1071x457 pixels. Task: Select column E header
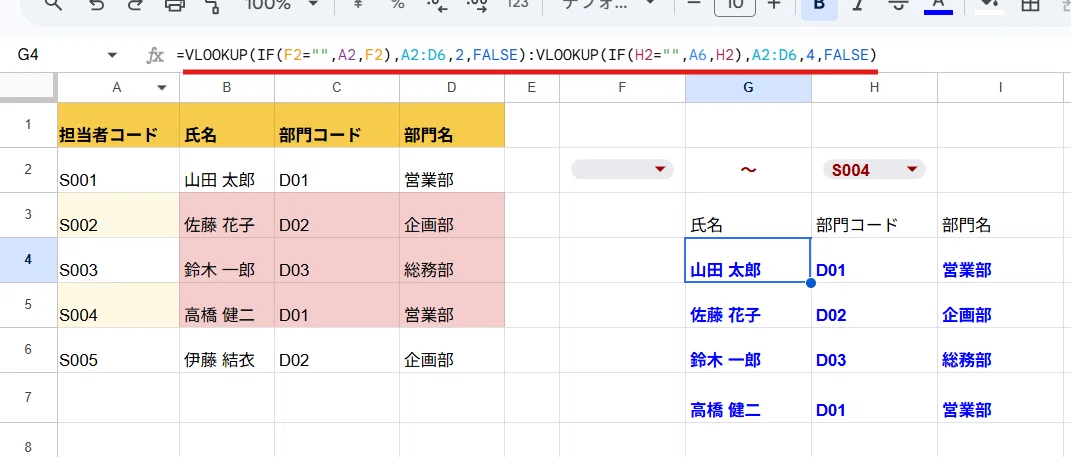(531, 87)
